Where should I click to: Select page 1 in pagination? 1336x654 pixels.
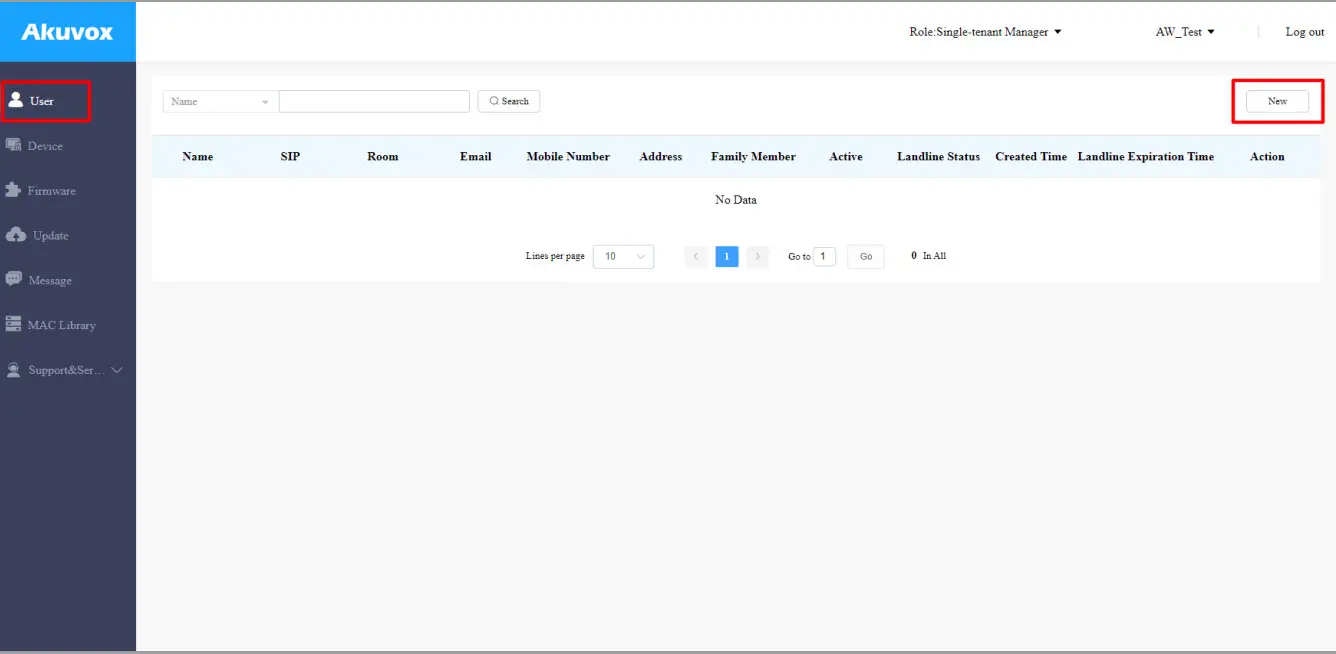[x=727, y=256]
